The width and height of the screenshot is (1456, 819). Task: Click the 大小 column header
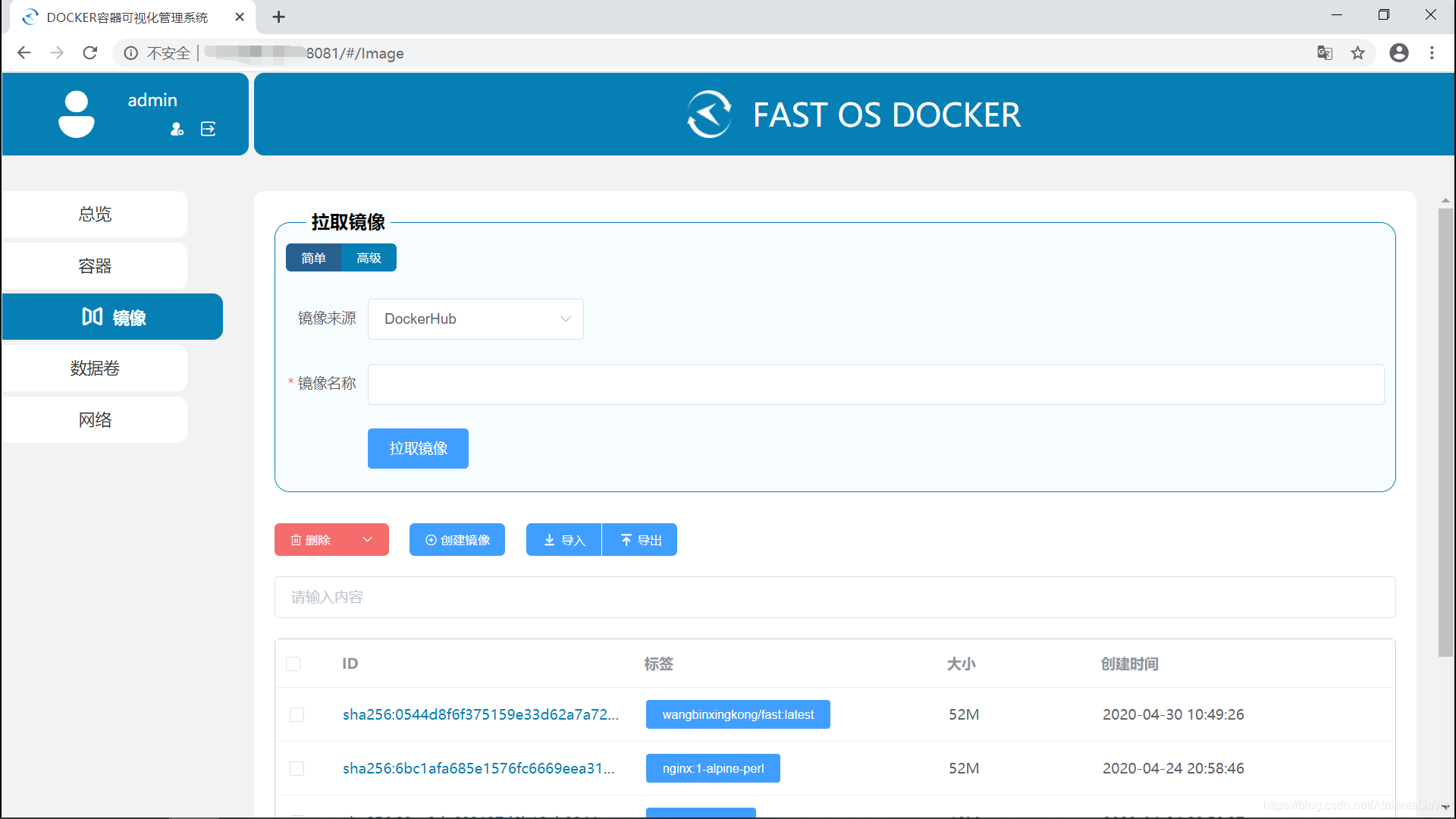pyautogui.click(x=962, y=664)
